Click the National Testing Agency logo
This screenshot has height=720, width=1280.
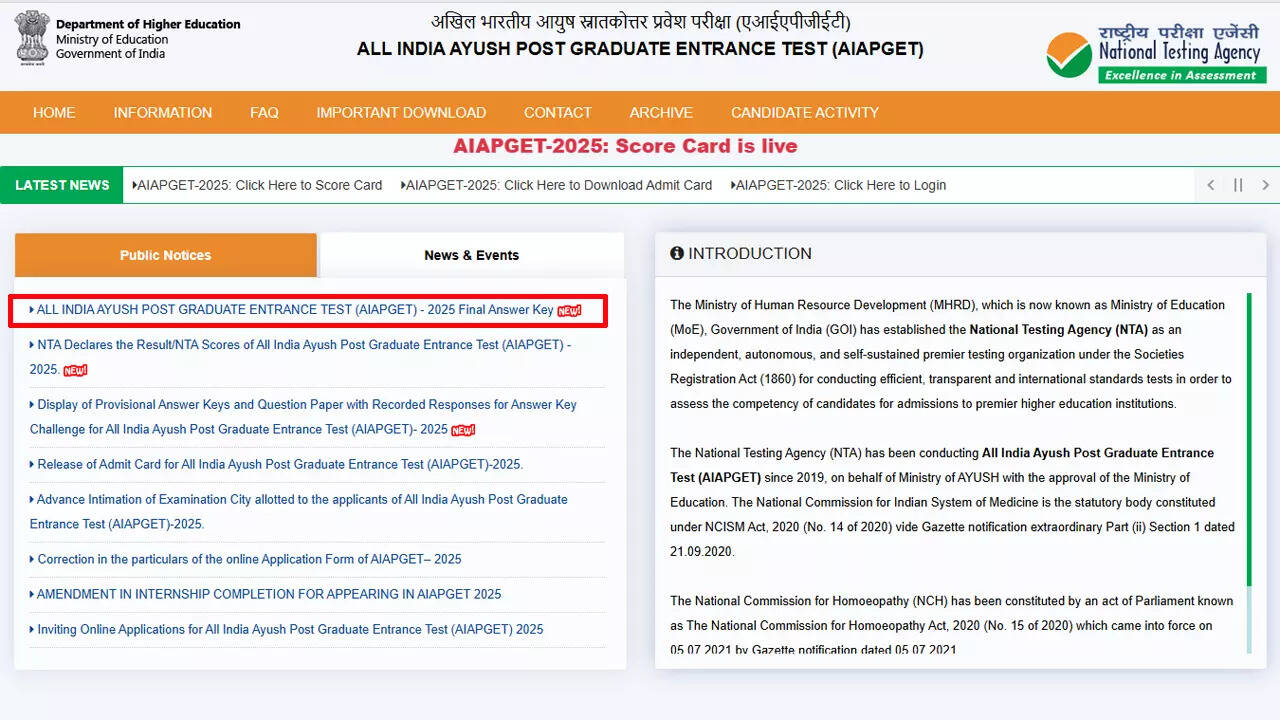point(1156,54)
